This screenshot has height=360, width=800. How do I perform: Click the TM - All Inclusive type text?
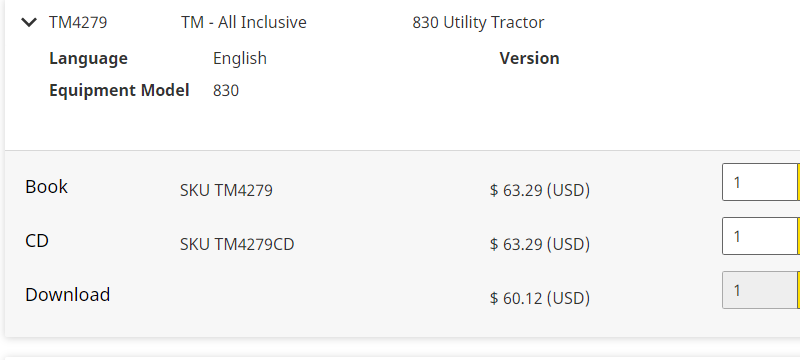(243, 22)
